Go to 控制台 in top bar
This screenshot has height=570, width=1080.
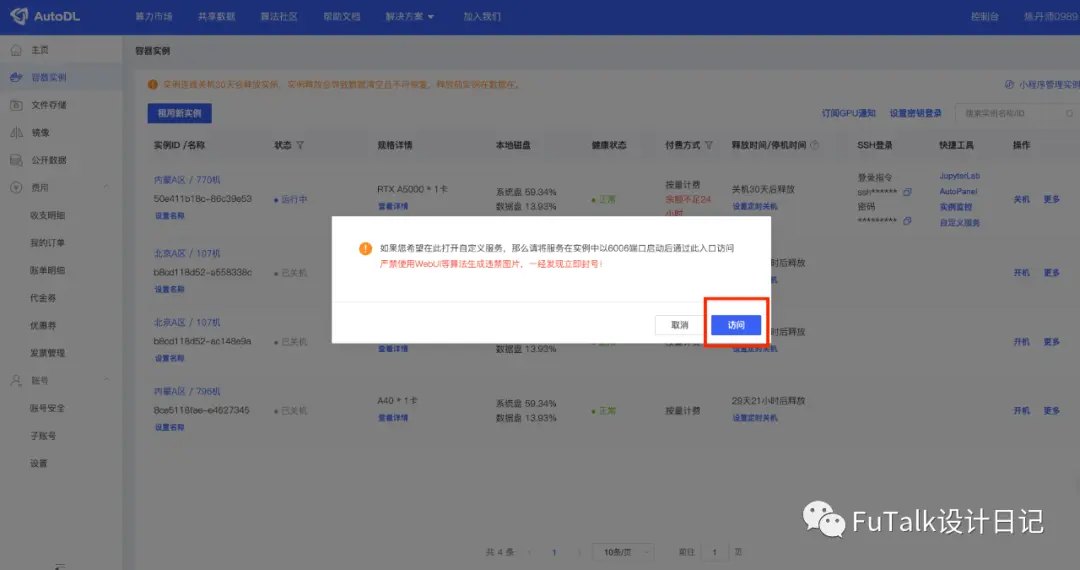coord(984,17)
